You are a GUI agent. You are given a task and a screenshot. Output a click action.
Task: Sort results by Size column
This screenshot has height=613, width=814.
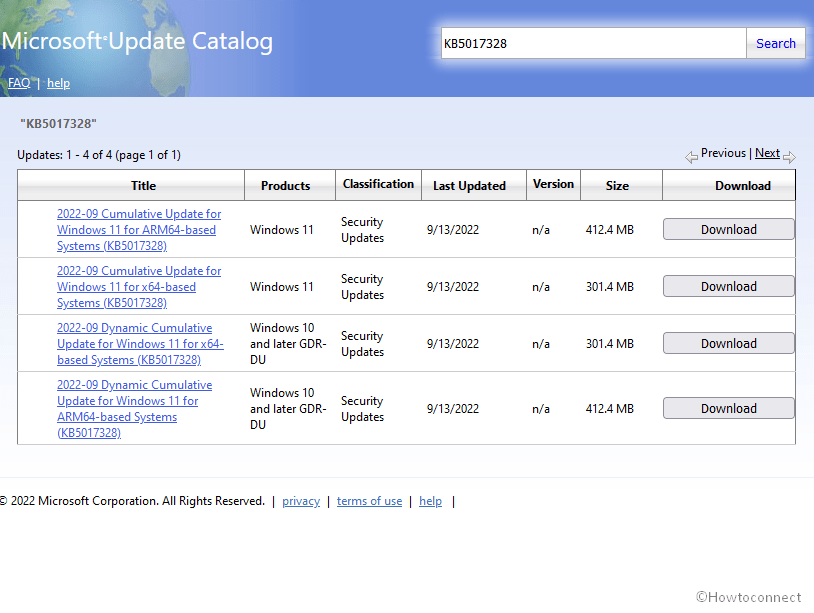tap(617, 185)
